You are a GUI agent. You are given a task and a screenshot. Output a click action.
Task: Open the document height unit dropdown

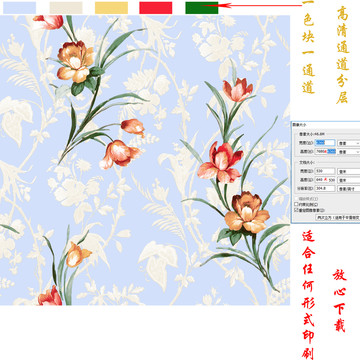pos(349,180)
